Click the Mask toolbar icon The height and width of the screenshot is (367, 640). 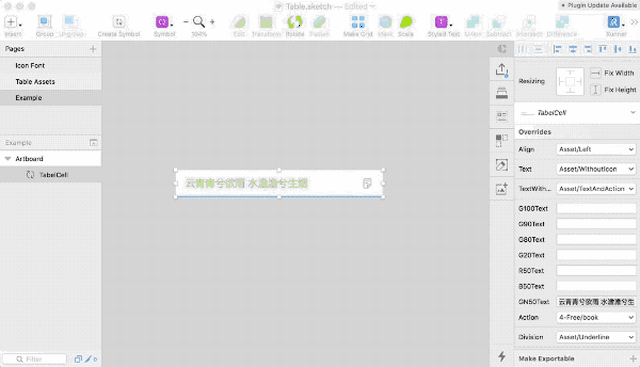pos(385,22)
